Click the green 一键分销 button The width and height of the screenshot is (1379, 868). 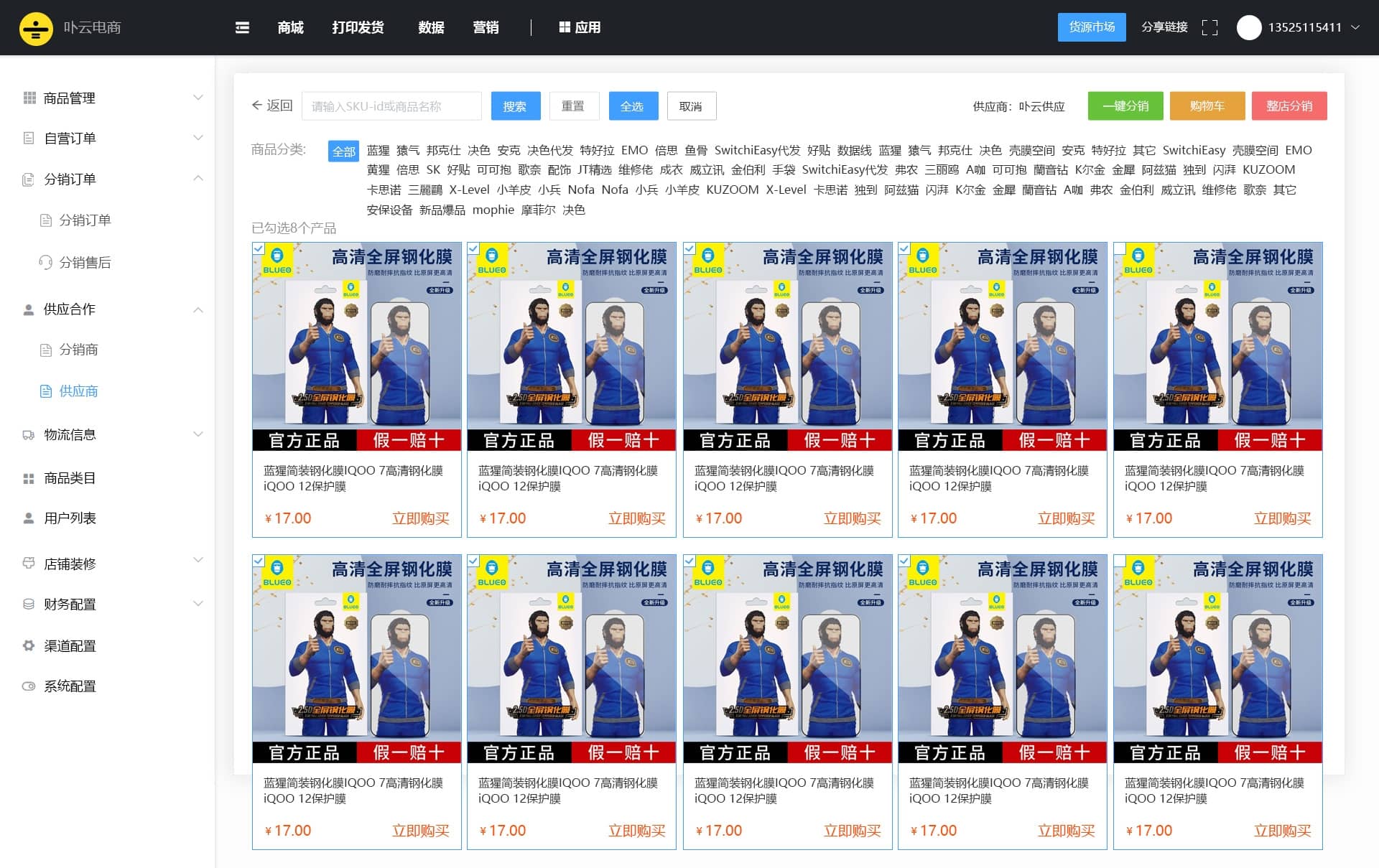pyautogui.click(x=1125, y=106)
